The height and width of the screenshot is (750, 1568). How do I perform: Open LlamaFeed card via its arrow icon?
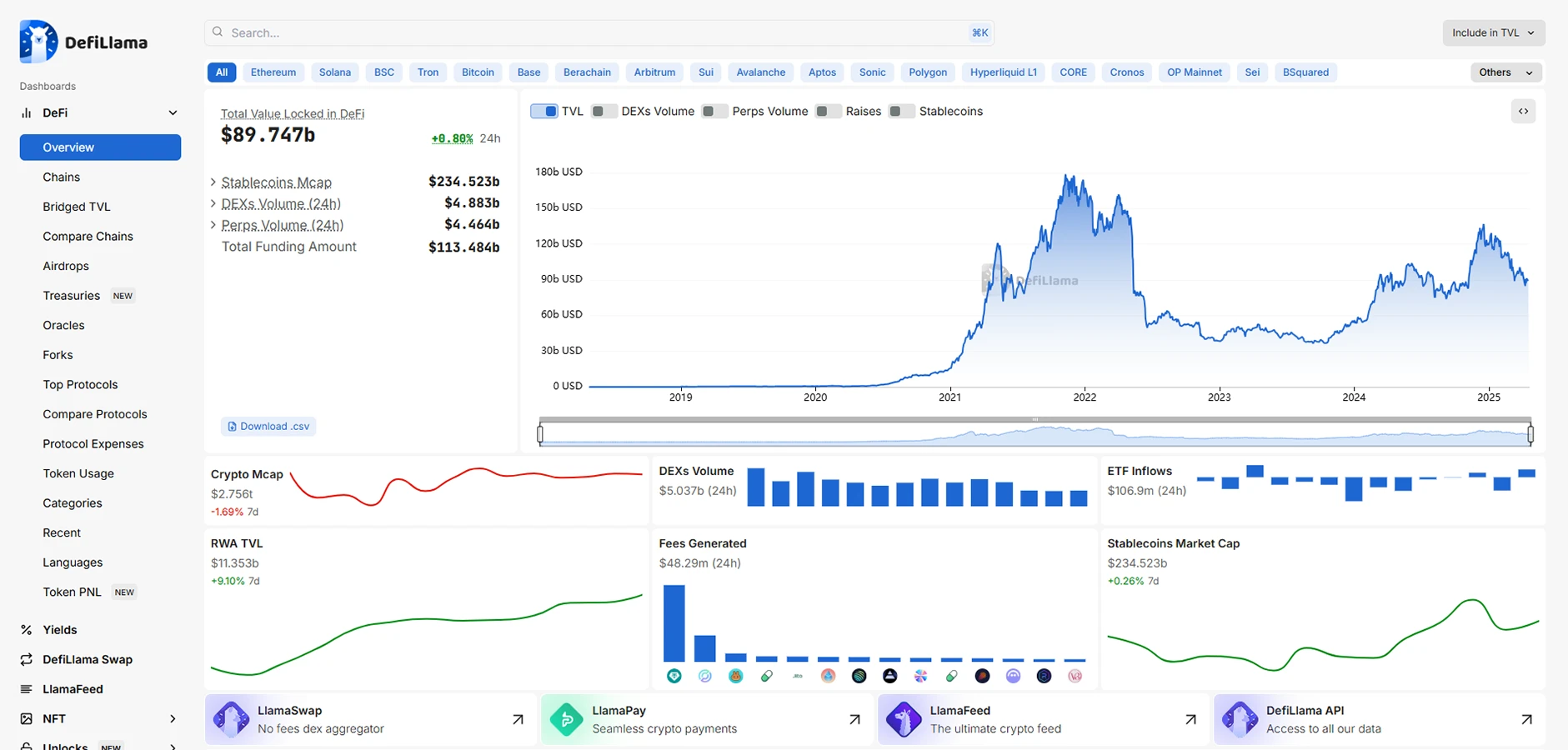click(x=1190, y=719)
